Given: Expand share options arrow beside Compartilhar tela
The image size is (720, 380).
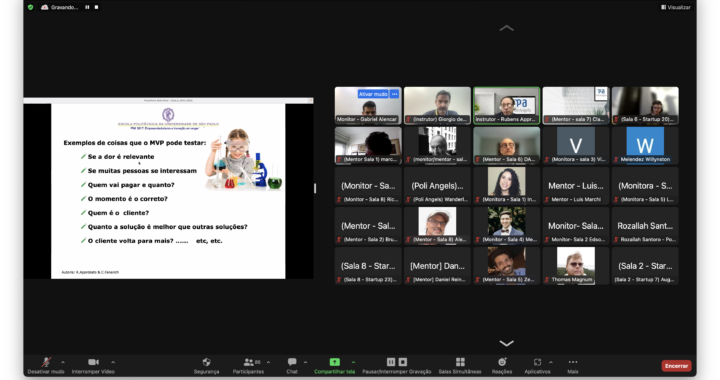Looking at the screenshot, I should coord(353,362).
